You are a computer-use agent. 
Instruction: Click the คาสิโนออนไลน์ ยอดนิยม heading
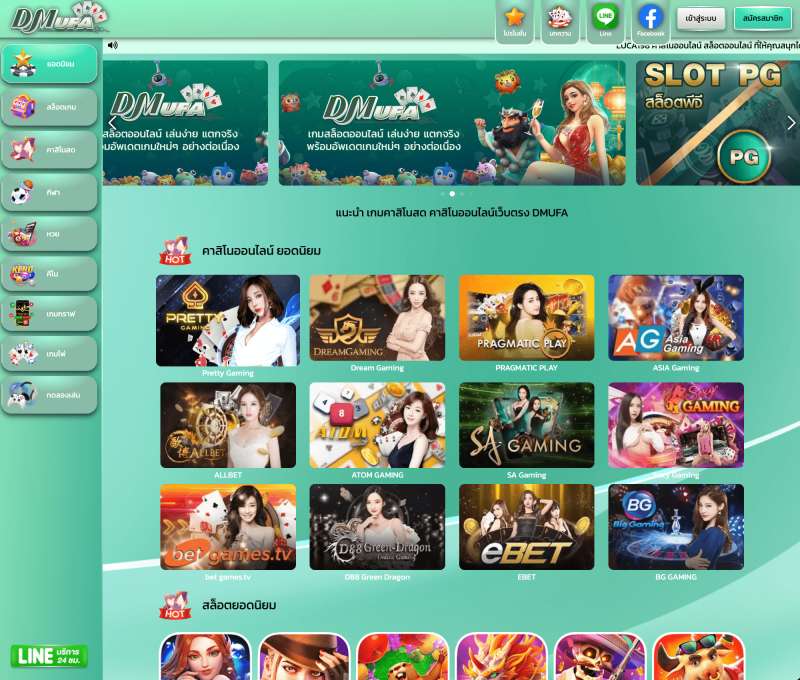tap(261, 251)
